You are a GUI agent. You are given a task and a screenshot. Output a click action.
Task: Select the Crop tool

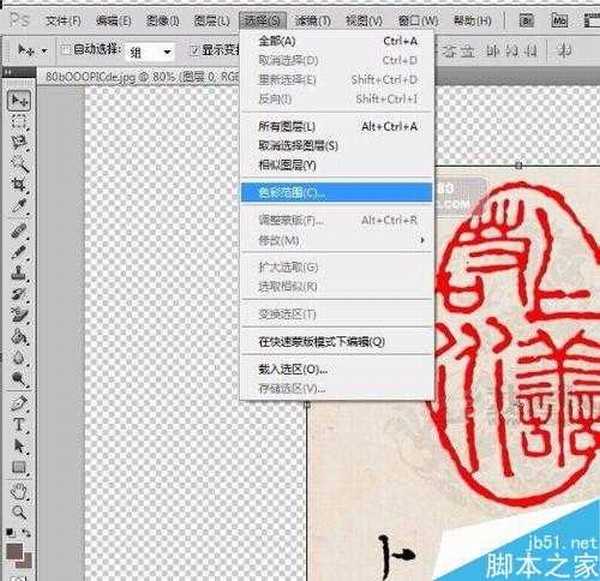click(18, 186)
